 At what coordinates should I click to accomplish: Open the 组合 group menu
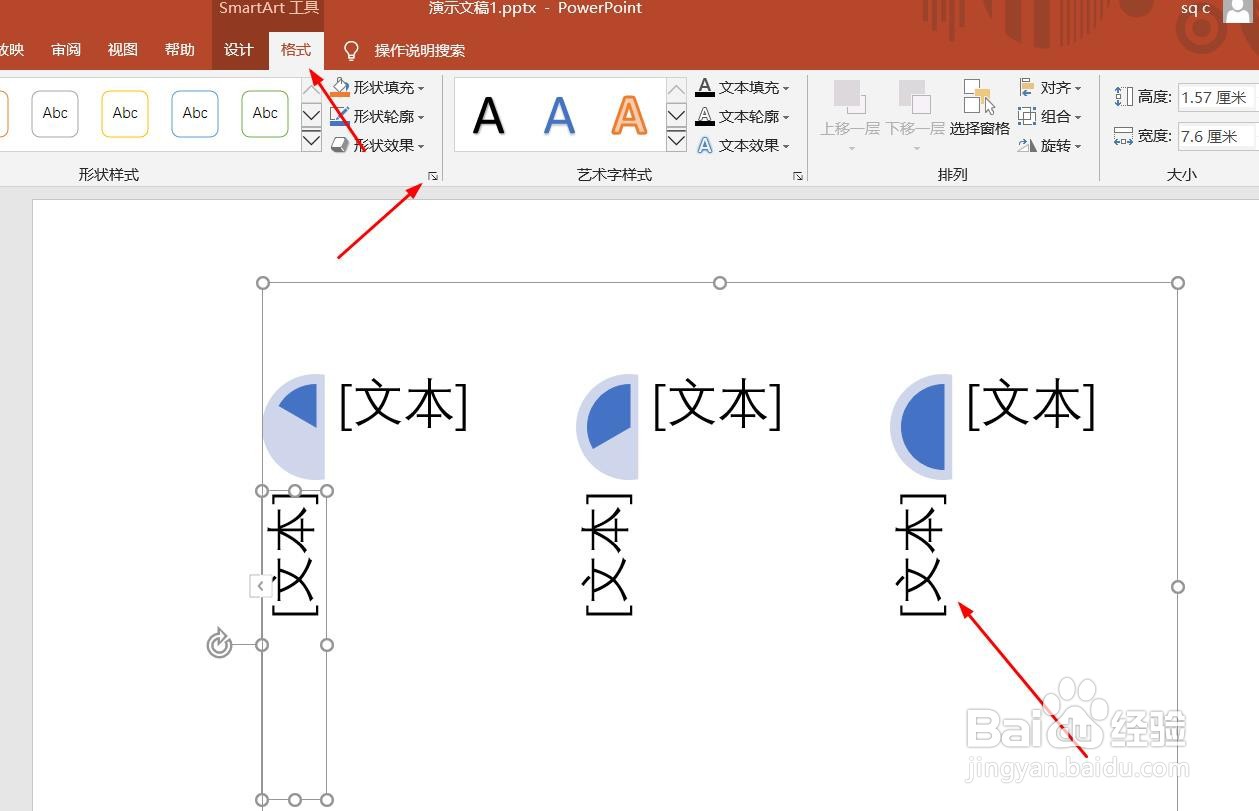point(1050,117)
